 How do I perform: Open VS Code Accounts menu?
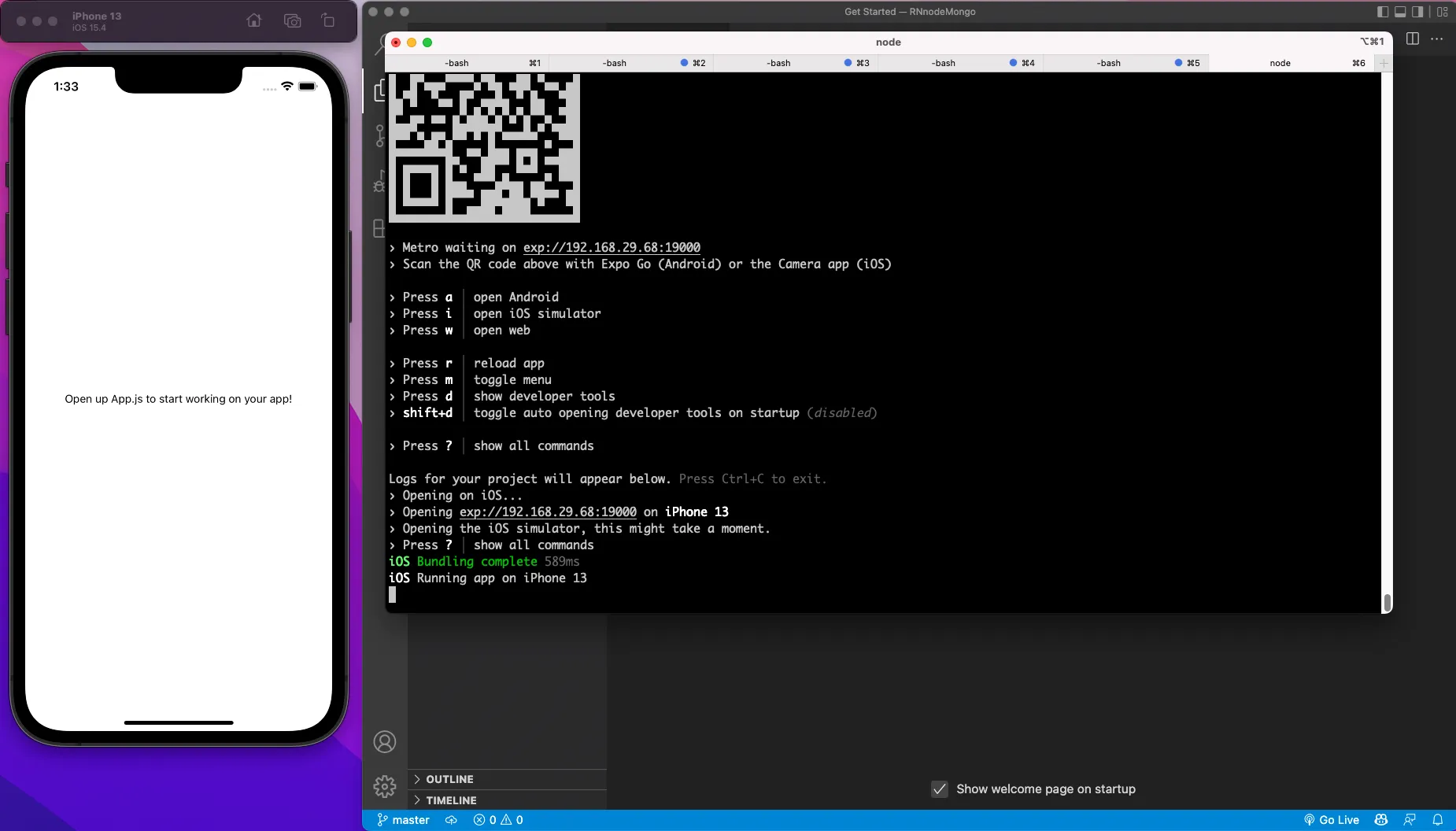(385, 741)
